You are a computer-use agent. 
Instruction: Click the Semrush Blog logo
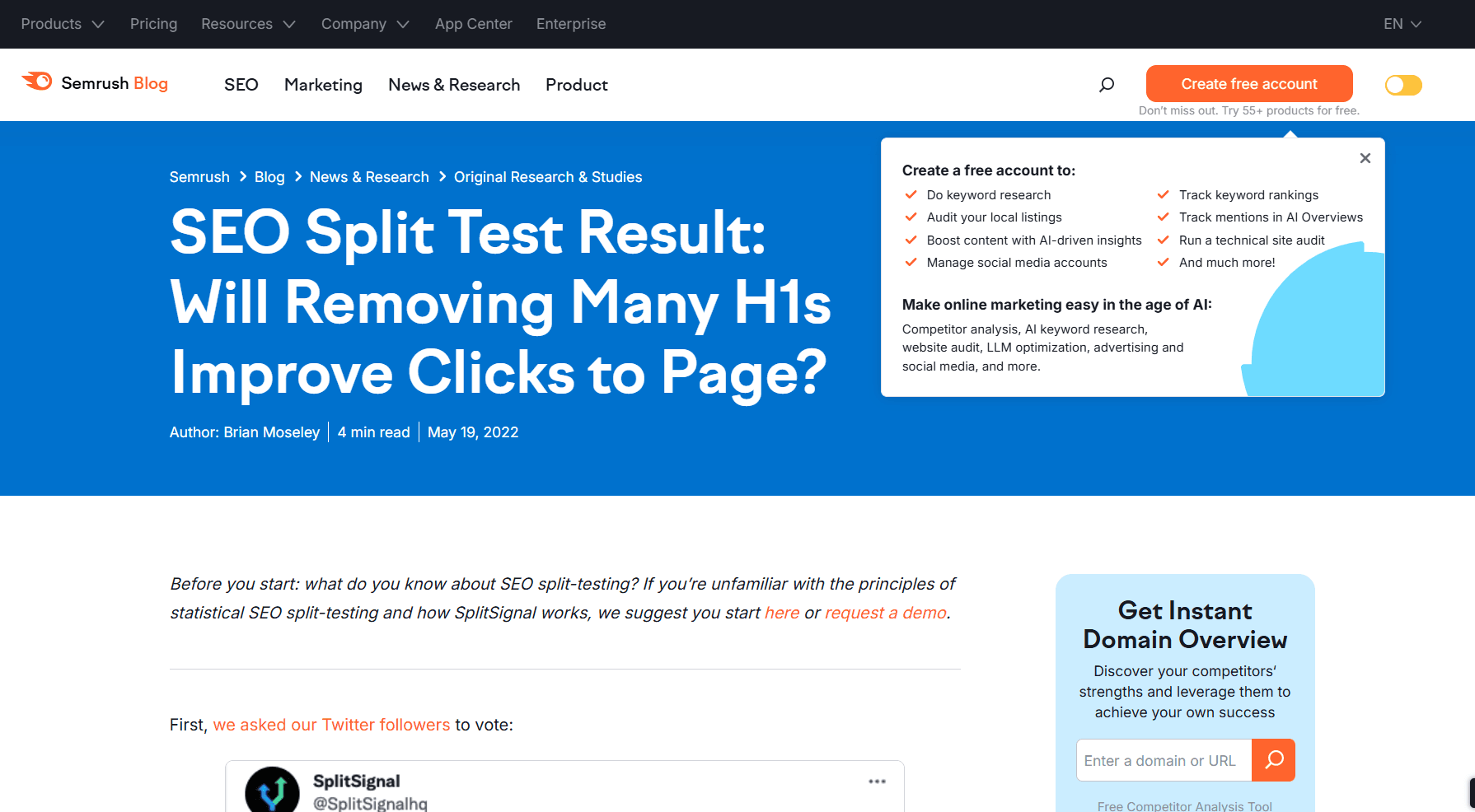(x=95, y=83)
